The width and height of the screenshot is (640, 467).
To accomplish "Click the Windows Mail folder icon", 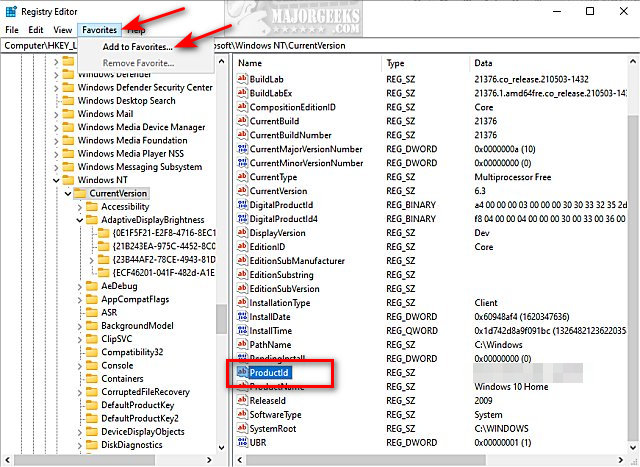I will point(68,113).
